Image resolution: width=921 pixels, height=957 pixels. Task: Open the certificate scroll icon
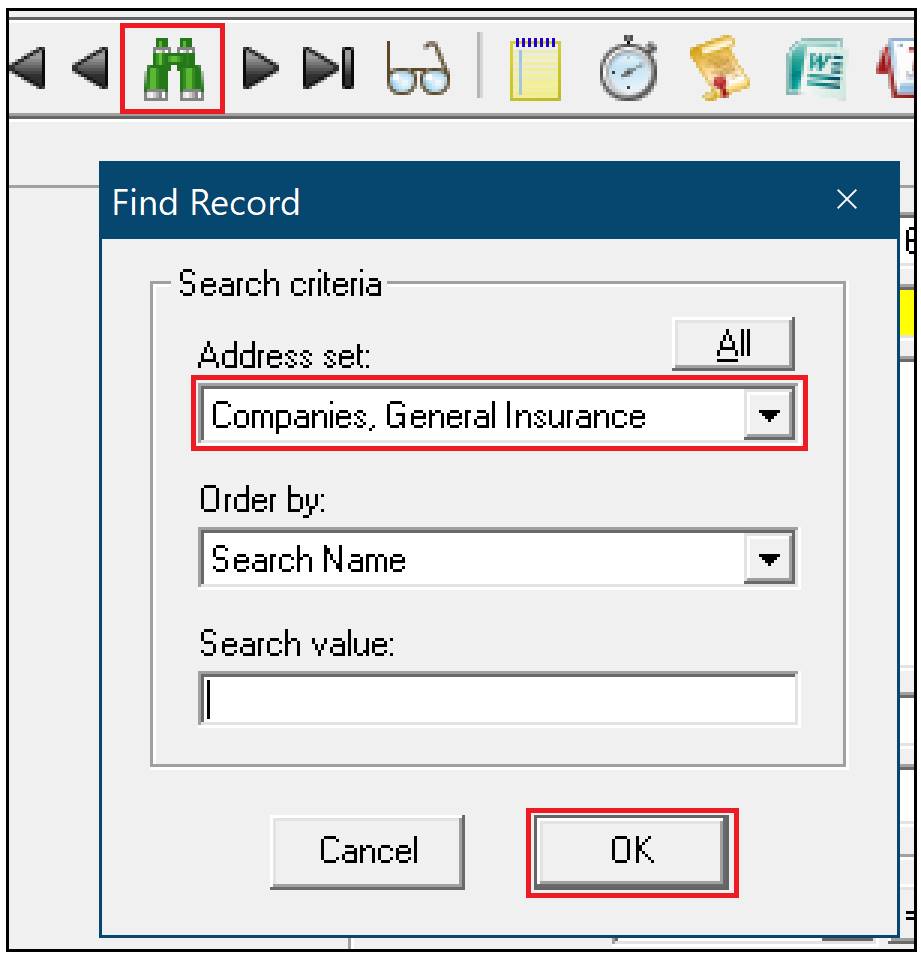point(736,70)
